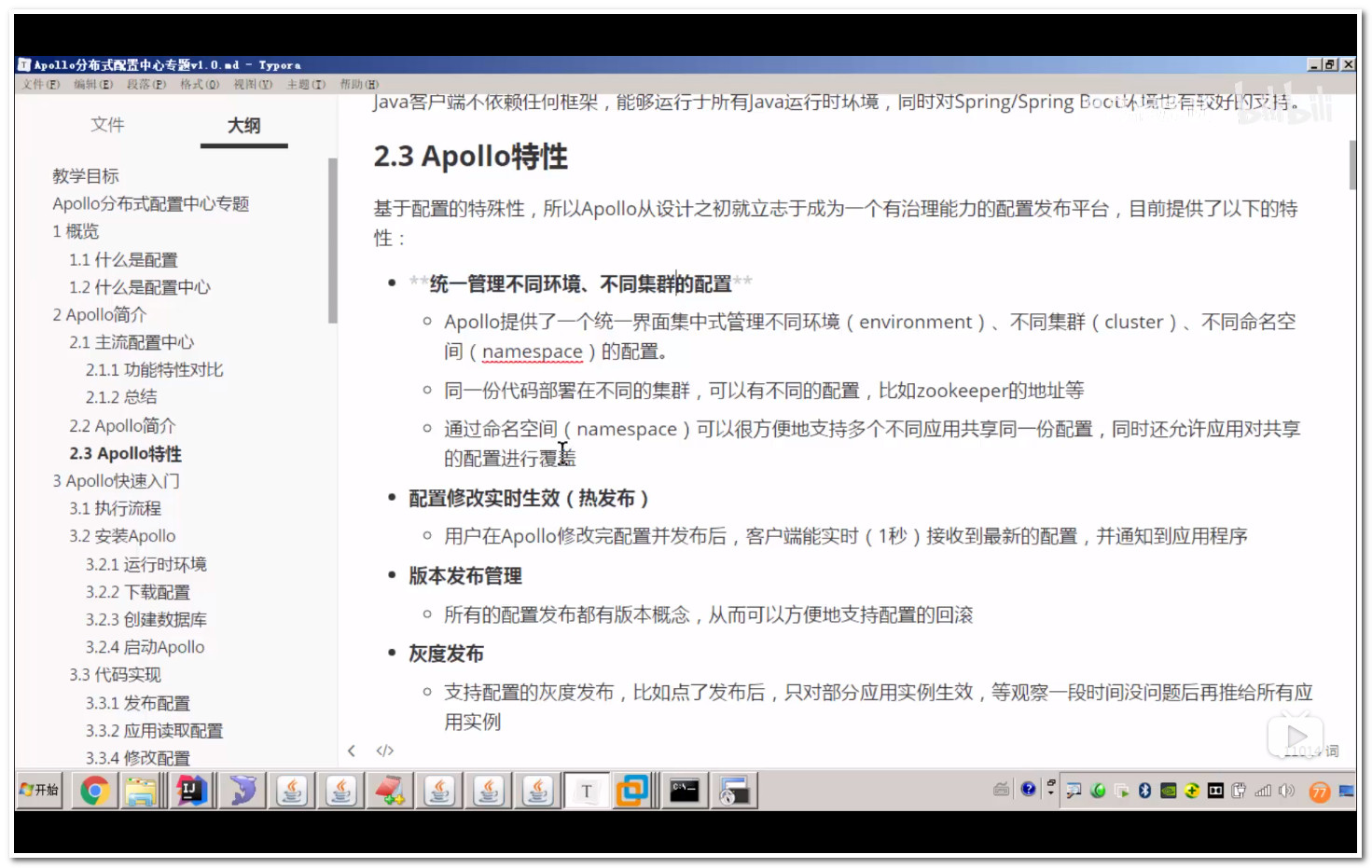
Task: Go to outline item 3.2.4 启动Apollo
Action: pyautogui.click(x=146, y=647)
